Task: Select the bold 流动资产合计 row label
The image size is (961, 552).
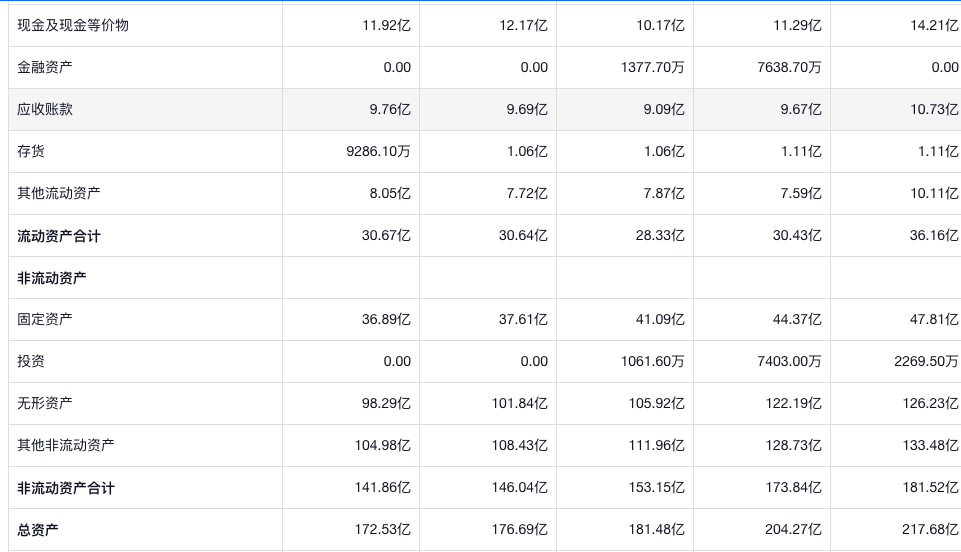Action: coord(59,236)
